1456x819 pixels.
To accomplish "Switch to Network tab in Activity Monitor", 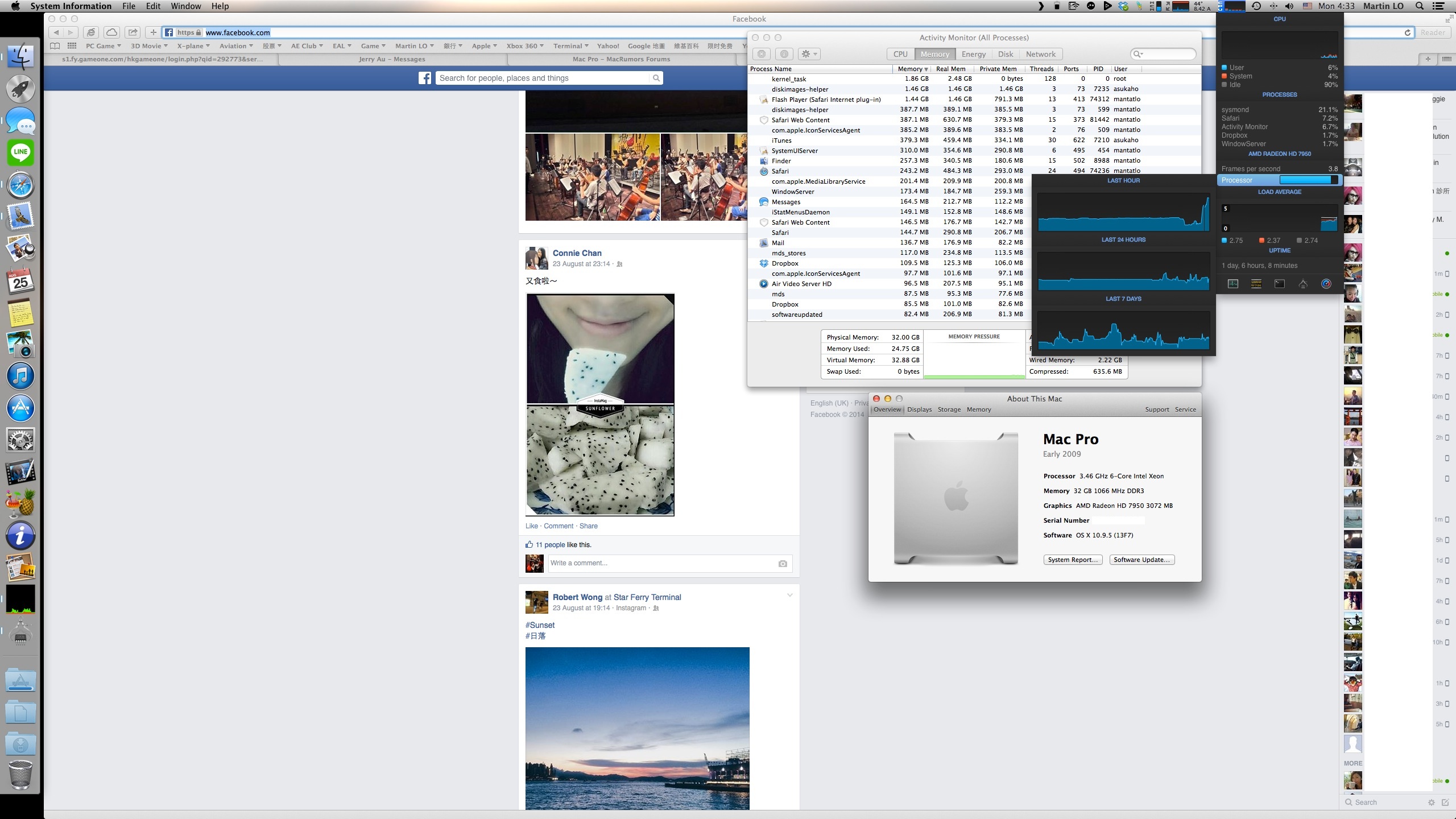I will (x=1040, y=54).
